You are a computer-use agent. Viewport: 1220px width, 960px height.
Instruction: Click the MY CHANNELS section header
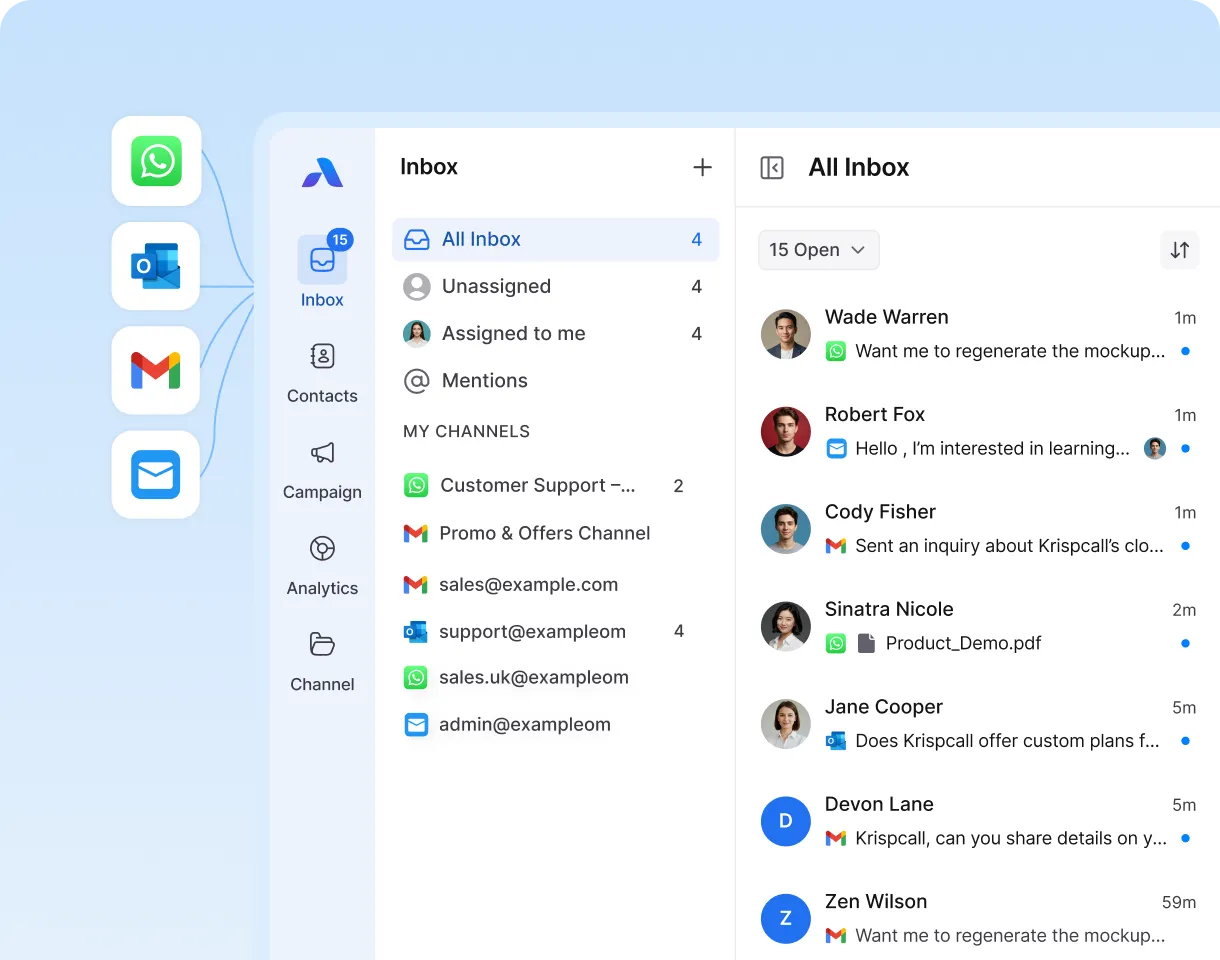(466, 431)
